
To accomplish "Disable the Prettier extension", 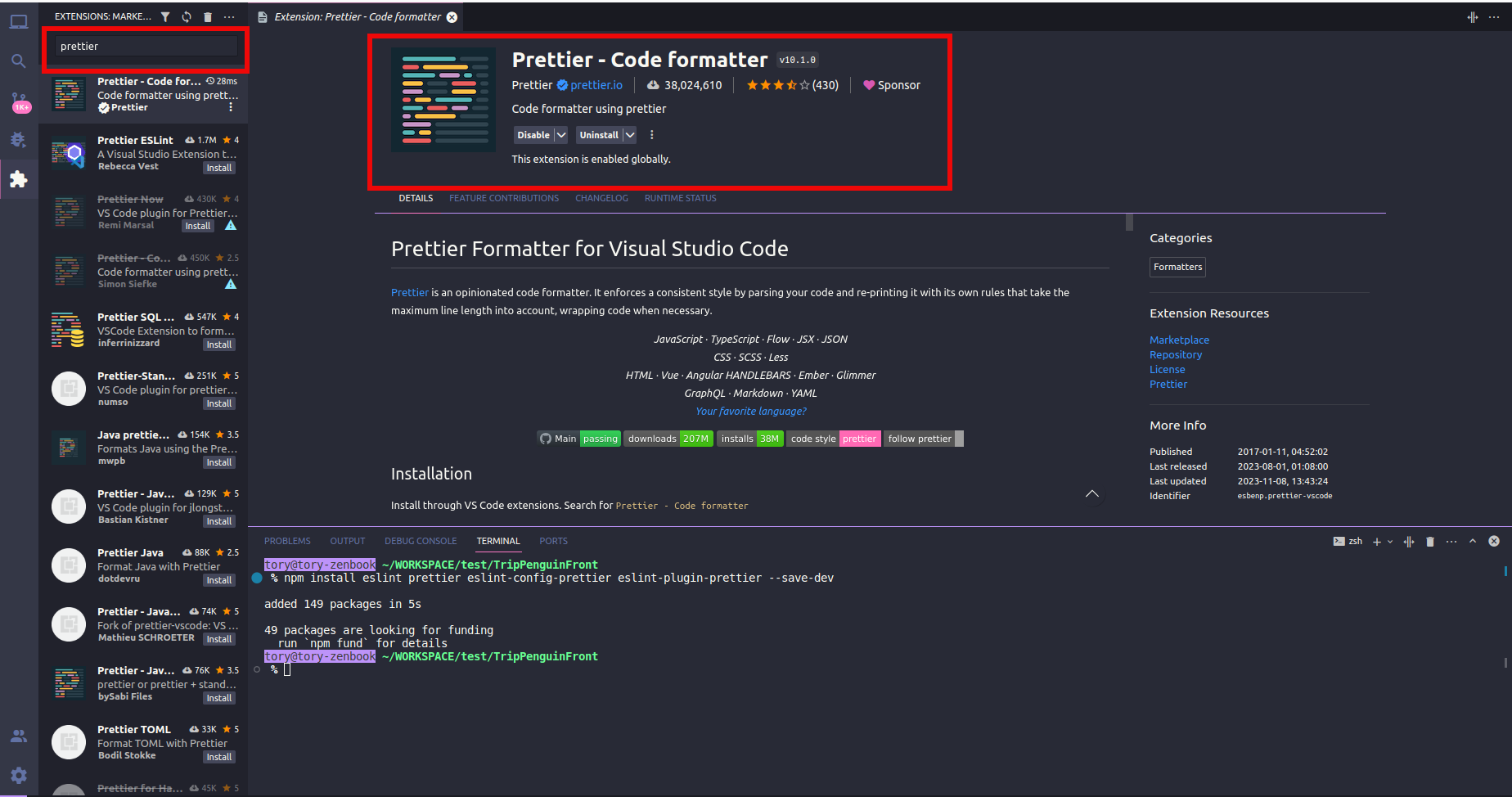I will point(533,135).
